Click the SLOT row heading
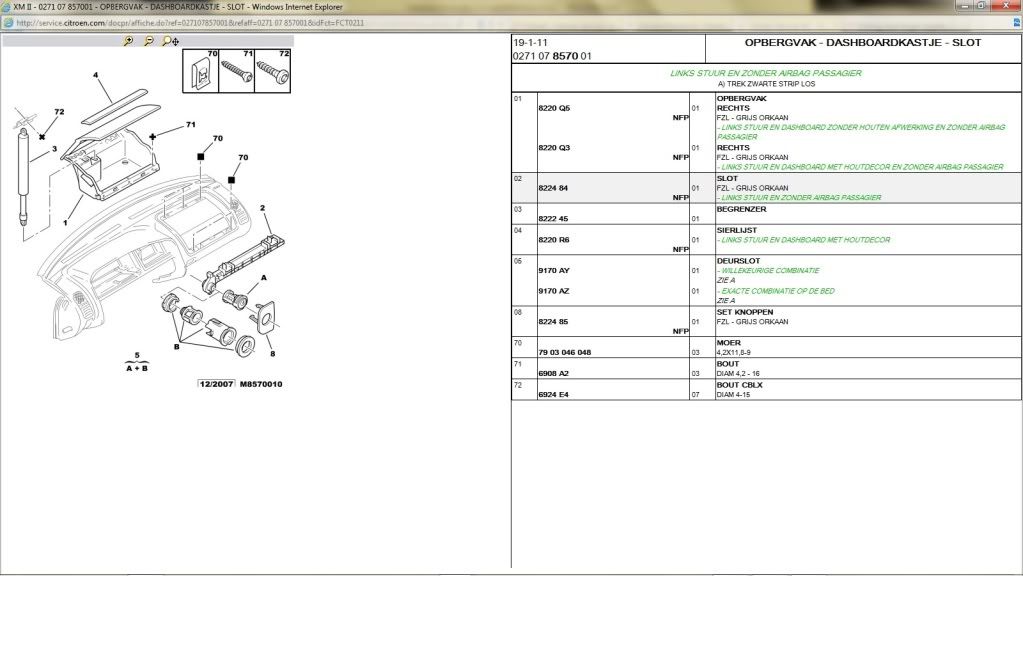1023x651 pixels. click(x=727, y=178)
